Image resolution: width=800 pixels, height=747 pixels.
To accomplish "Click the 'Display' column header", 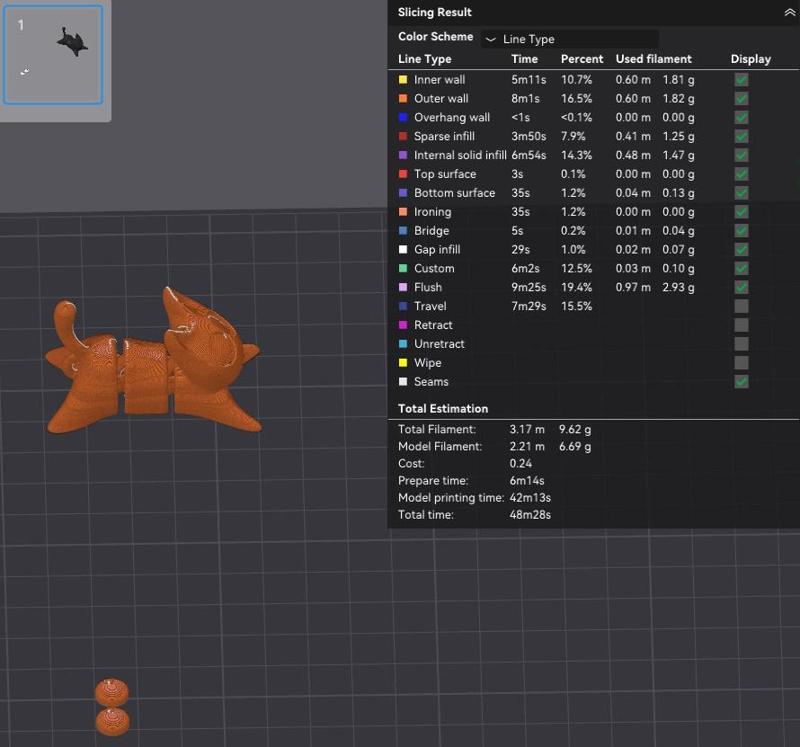I will pyautogui.click(x=751, y=59).
